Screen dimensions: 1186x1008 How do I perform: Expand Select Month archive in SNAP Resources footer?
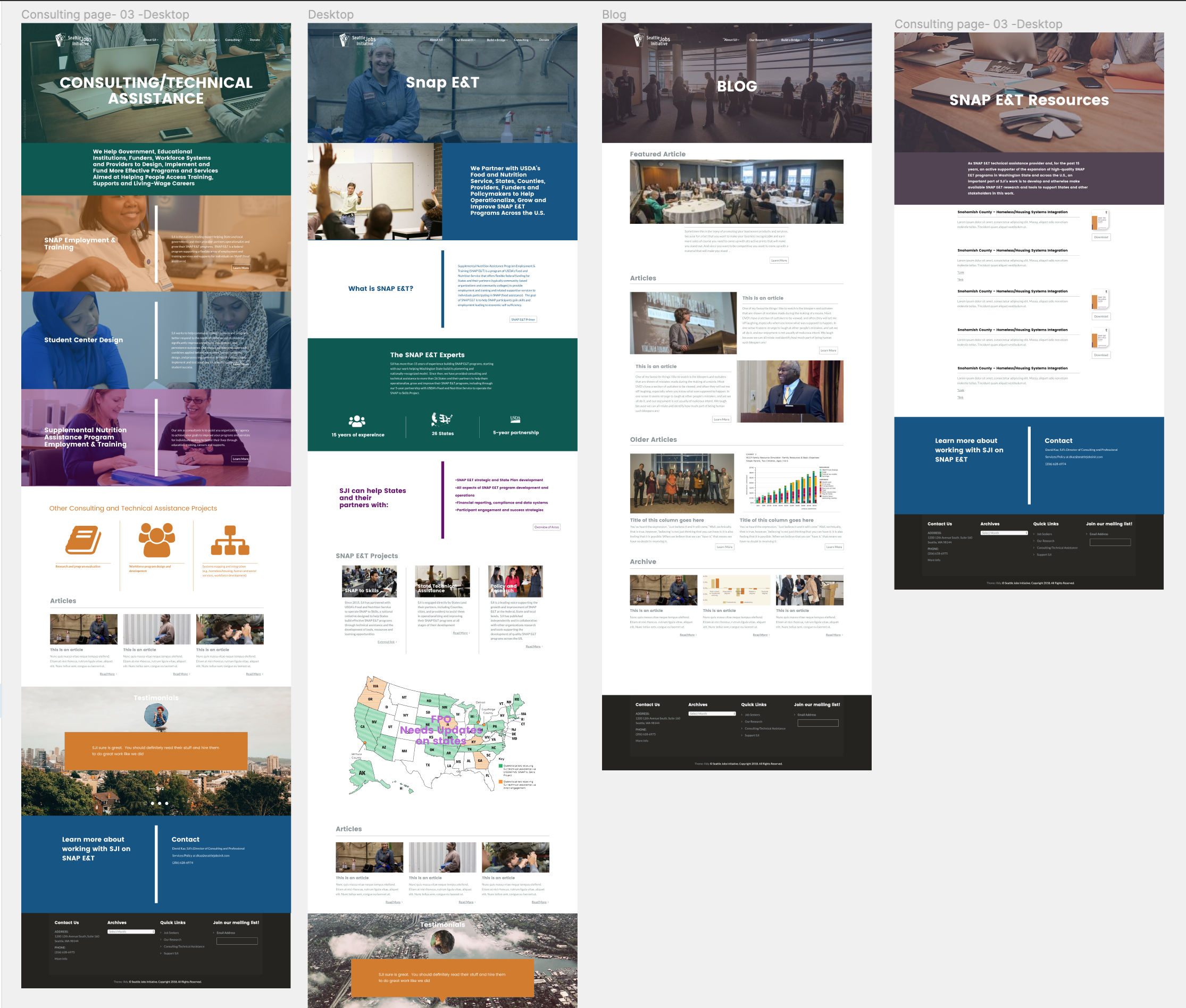coord(1004,533)
